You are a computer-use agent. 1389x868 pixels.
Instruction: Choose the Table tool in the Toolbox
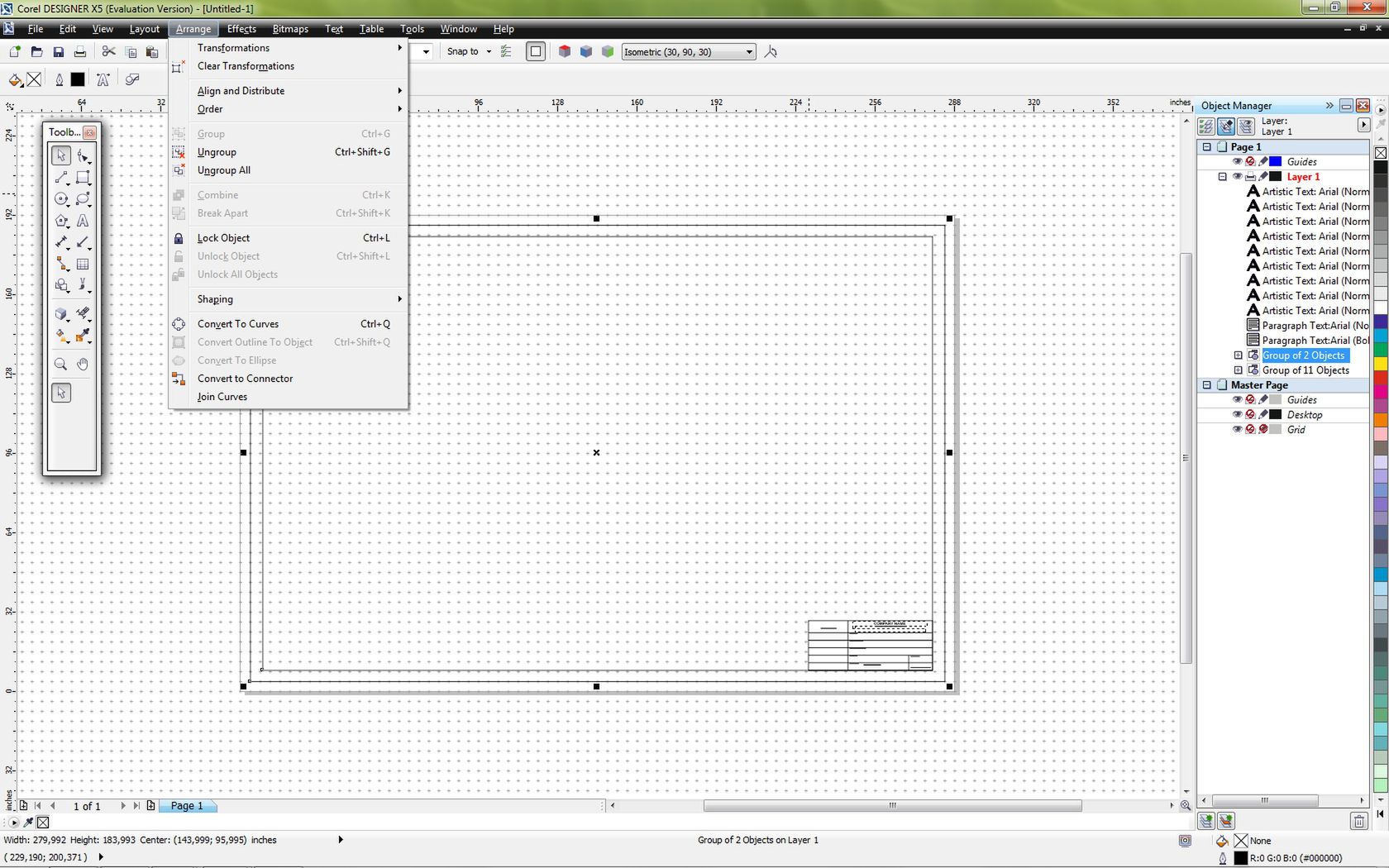(x=84, y=264)
